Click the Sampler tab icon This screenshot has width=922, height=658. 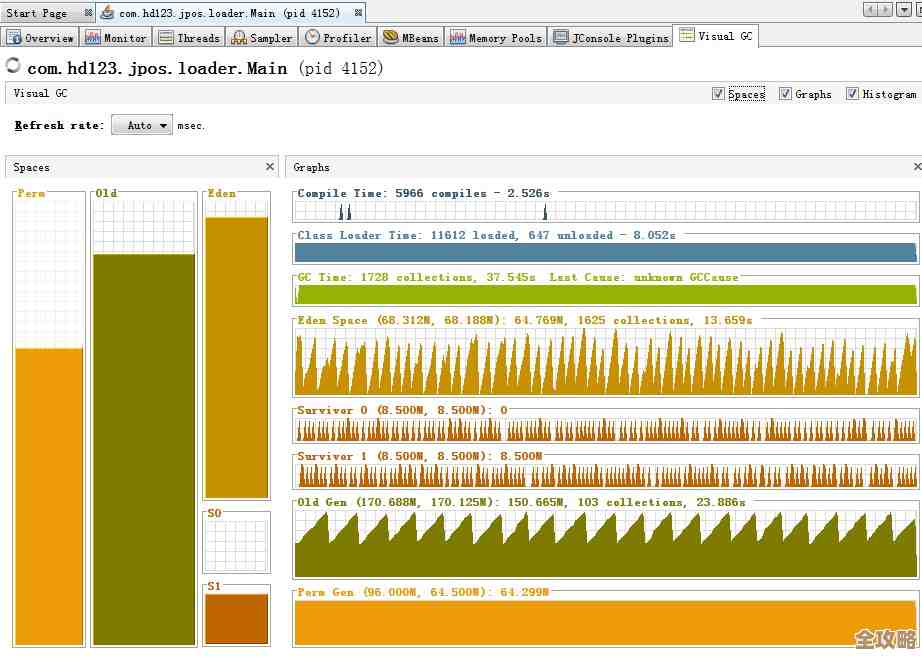239,38
